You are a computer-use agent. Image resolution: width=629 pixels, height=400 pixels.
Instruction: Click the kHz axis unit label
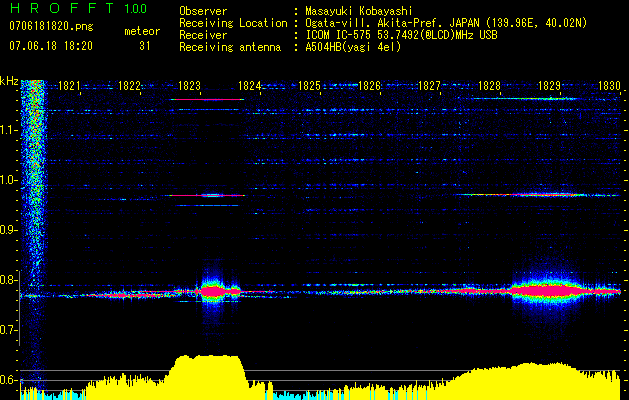click(x=9, y=81)
